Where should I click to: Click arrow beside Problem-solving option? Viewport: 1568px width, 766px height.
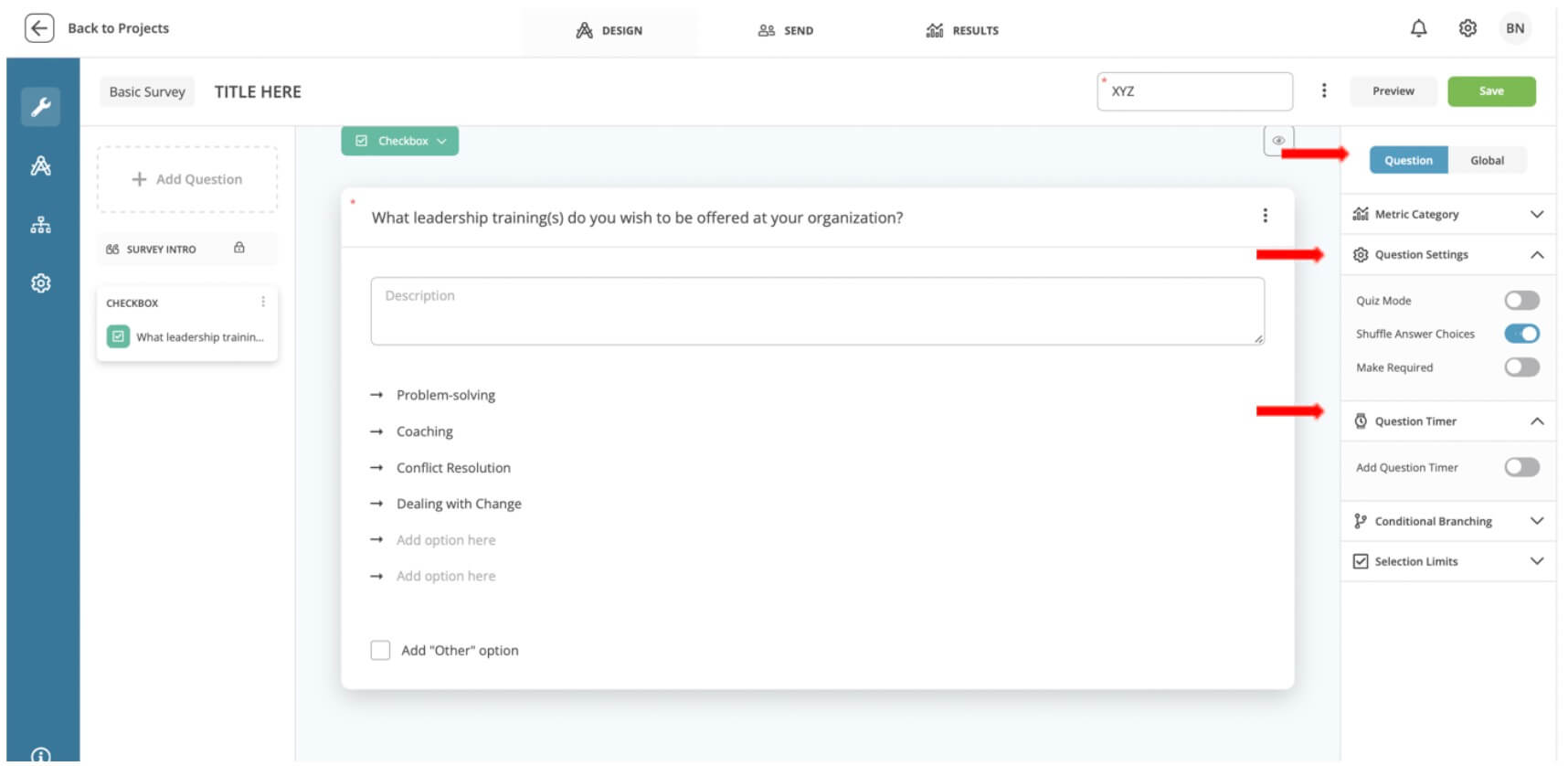(376, 395)
